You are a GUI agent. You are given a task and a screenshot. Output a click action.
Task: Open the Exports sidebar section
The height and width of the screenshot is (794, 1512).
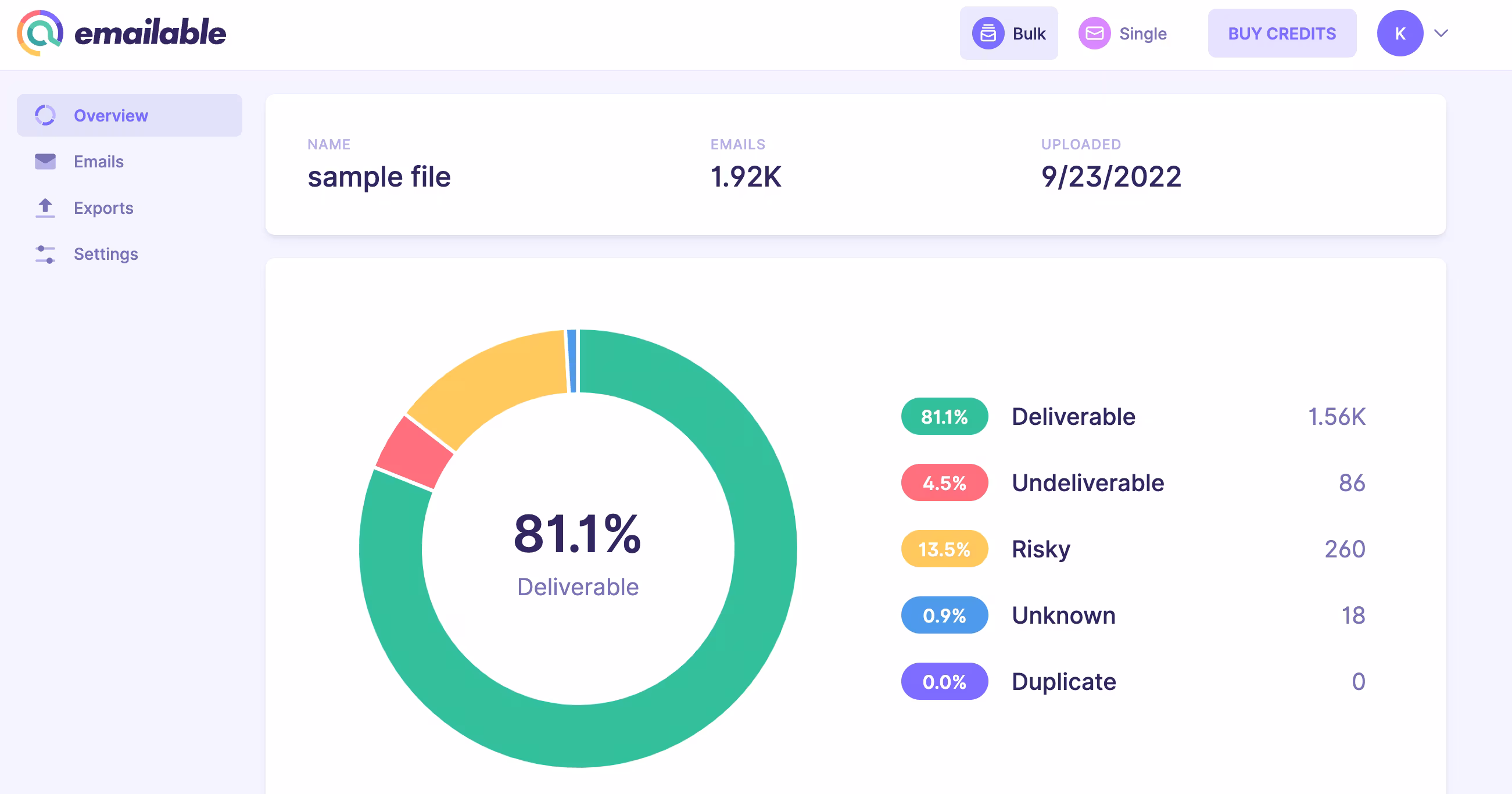click(x=103, y=208)
